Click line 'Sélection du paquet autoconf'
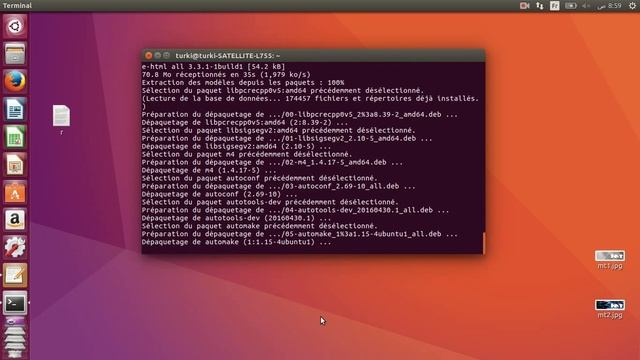Screen dimensions: 640x360 (260, 178)
